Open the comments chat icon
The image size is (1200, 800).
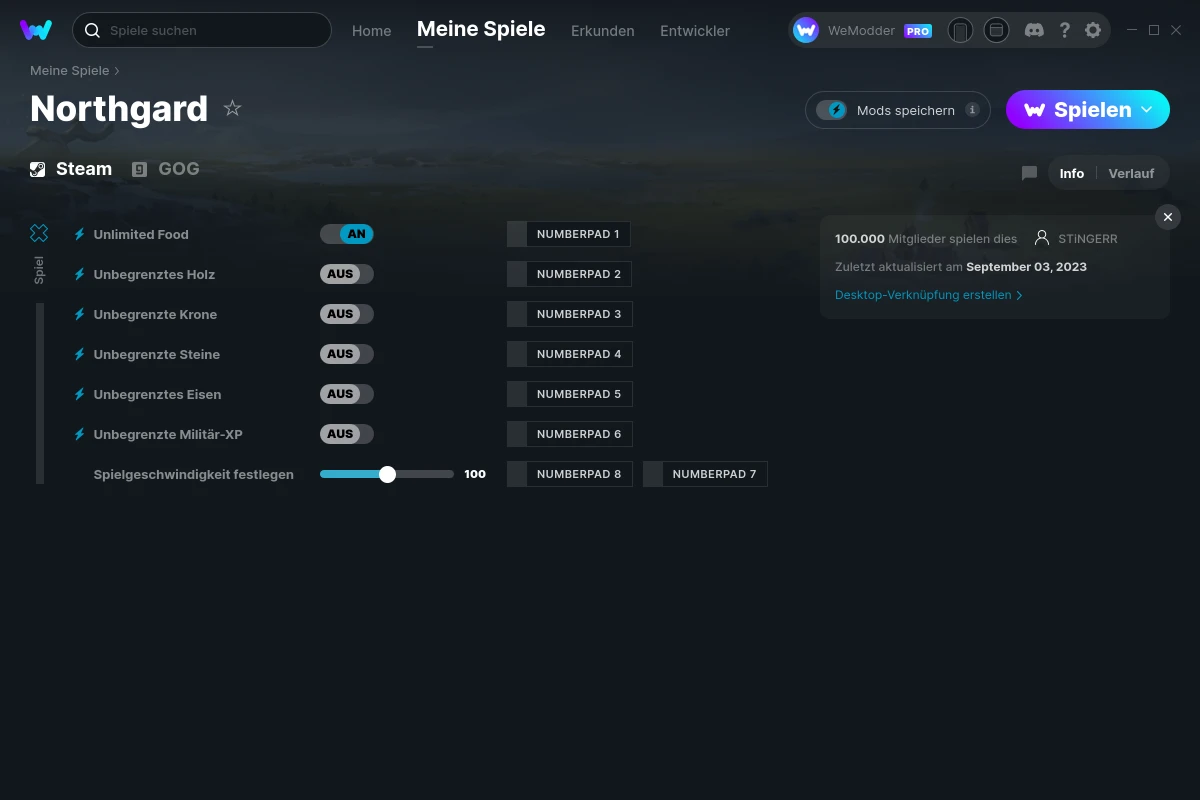coord(1029,173)
